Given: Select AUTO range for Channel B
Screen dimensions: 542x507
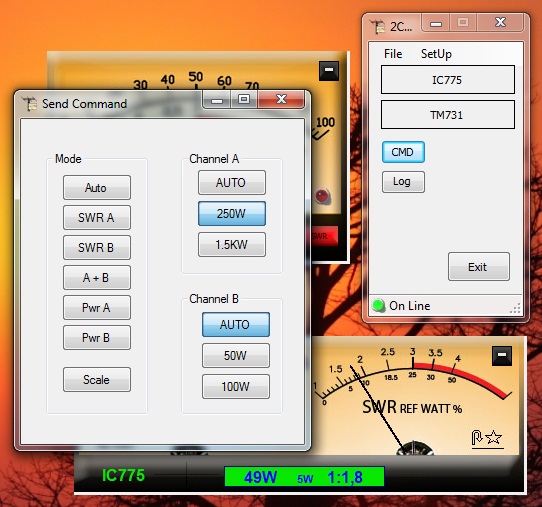Looking at the screenshot, I should coord(236,325).
